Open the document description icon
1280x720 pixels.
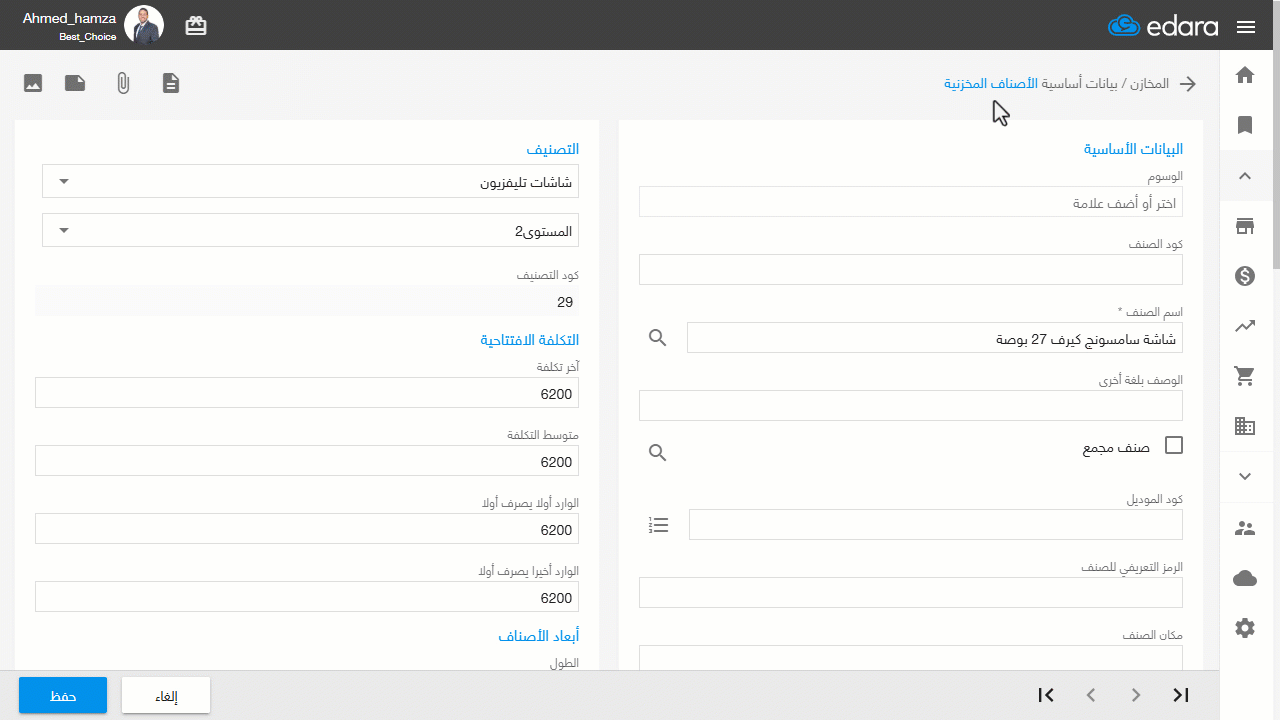click(x=172, y=83)
